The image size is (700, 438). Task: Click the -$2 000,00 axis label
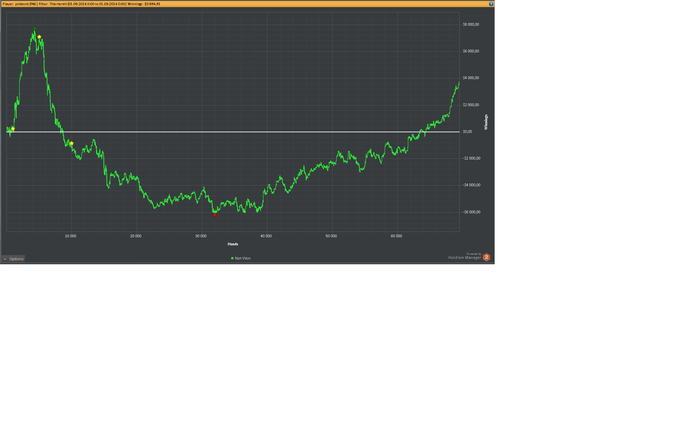[x=471, y=159]
